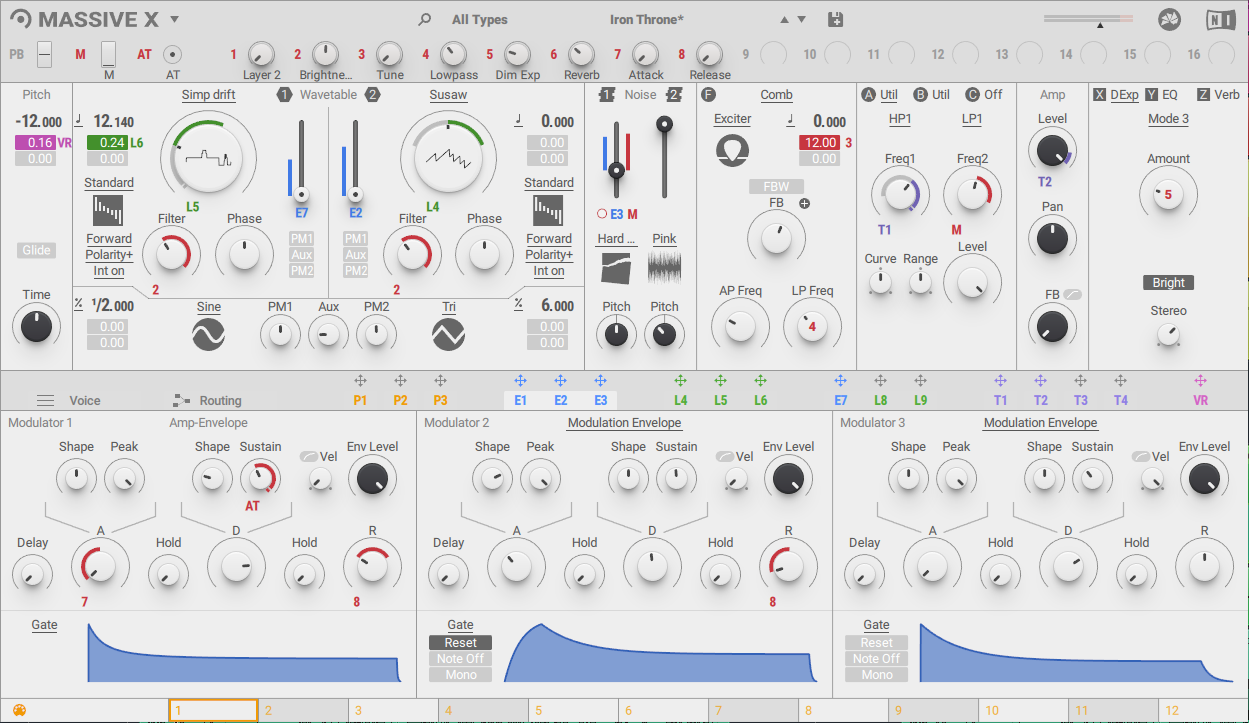Select the Tri wavetable icon
1249x723 pixels.
(448, 332)
